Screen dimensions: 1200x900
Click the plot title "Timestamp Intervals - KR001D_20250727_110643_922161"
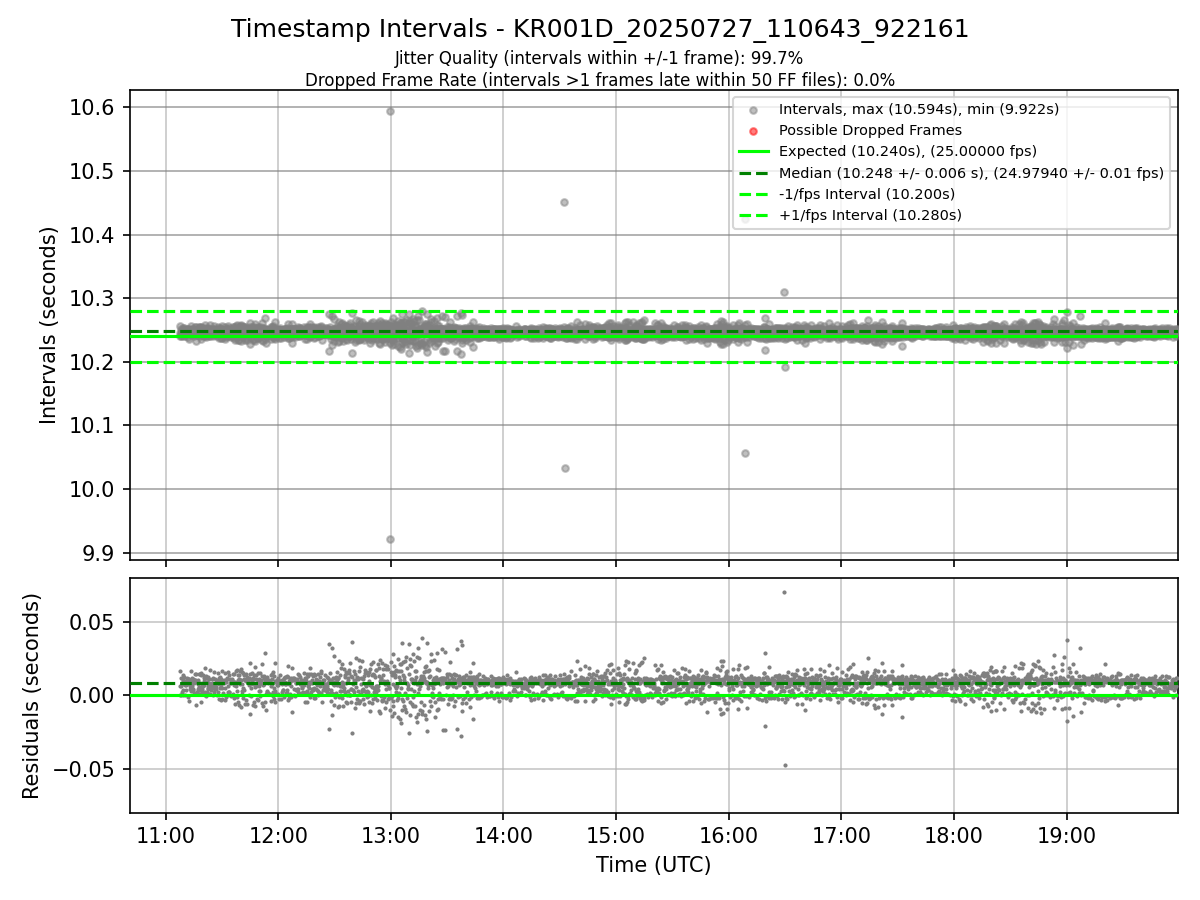pyautogui.click(x=600, y=29)
